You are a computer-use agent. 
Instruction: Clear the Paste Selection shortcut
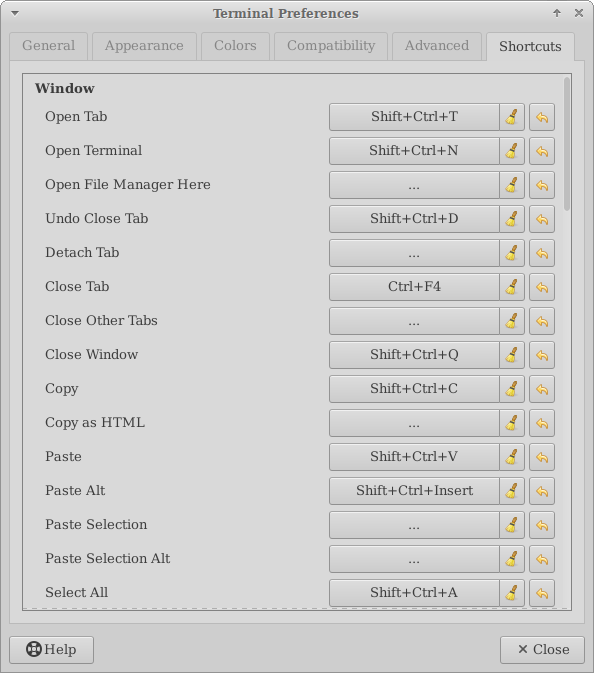(512, 525)
